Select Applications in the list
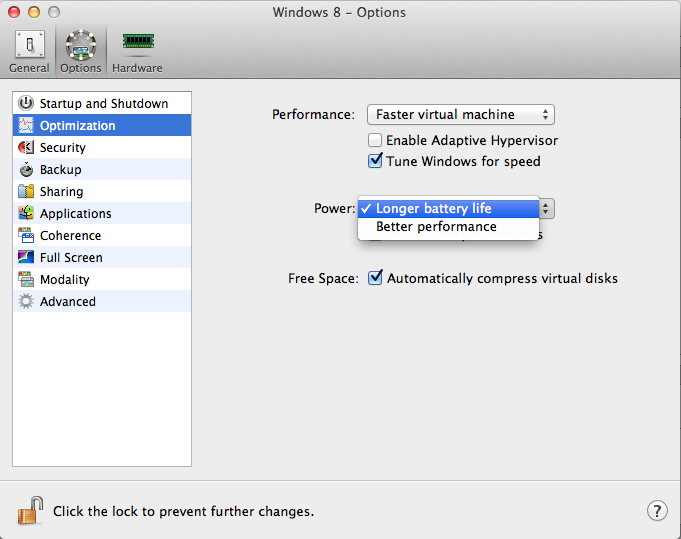This screenshot has height=539, width=681. point(102,213)
